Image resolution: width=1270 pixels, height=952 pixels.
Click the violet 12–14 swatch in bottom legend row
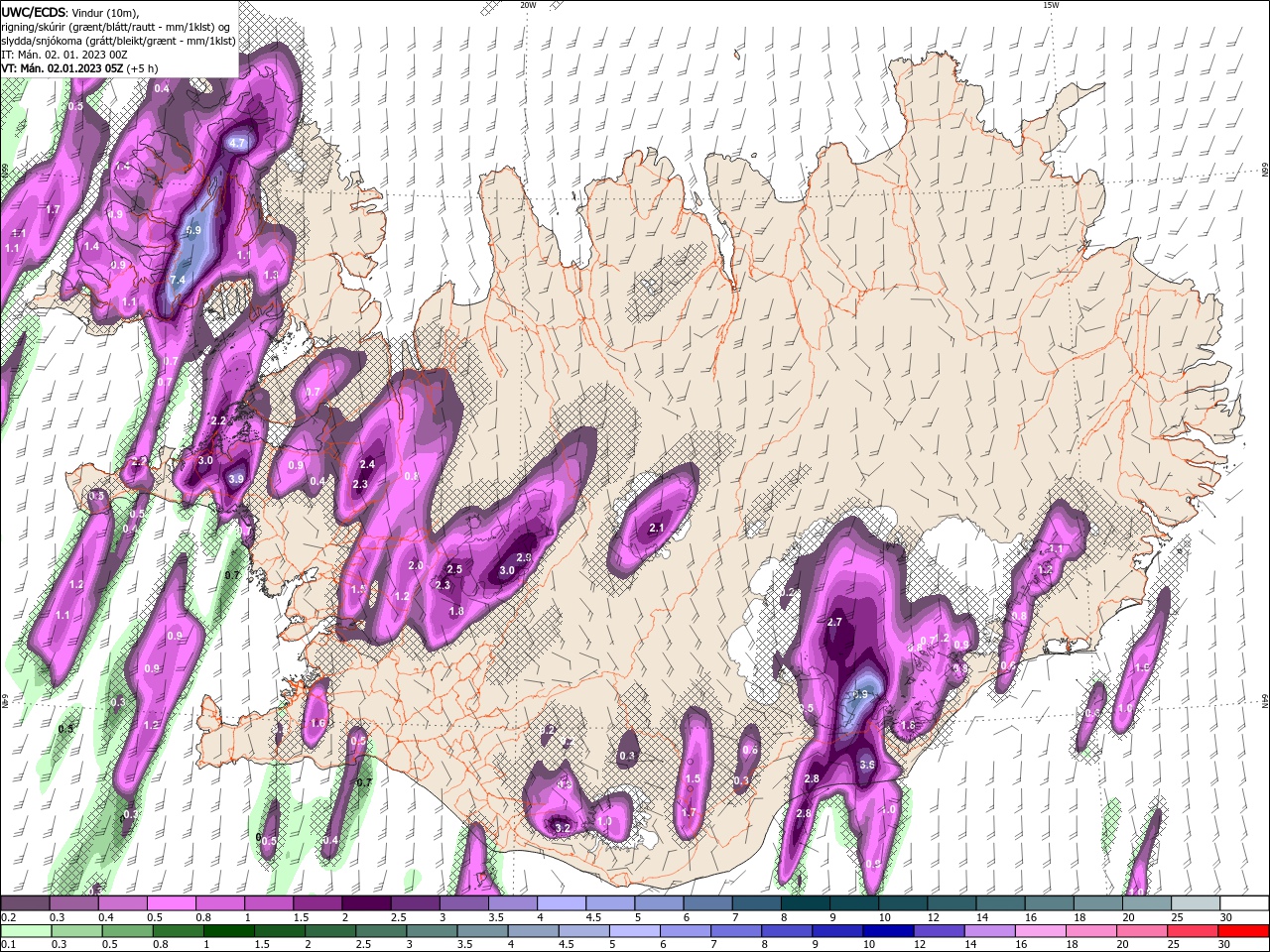coord(939,931)
